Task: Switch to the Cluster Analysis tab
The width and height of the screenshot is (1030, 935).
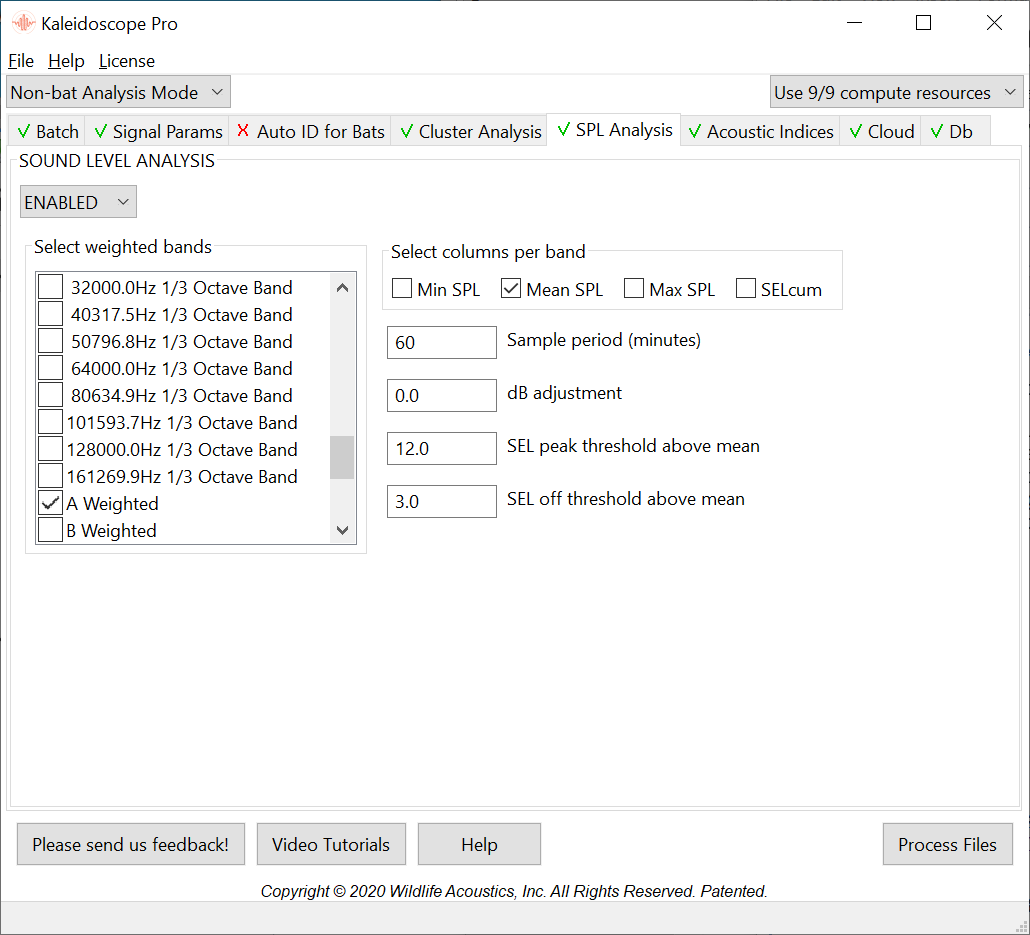Action: 469,132
